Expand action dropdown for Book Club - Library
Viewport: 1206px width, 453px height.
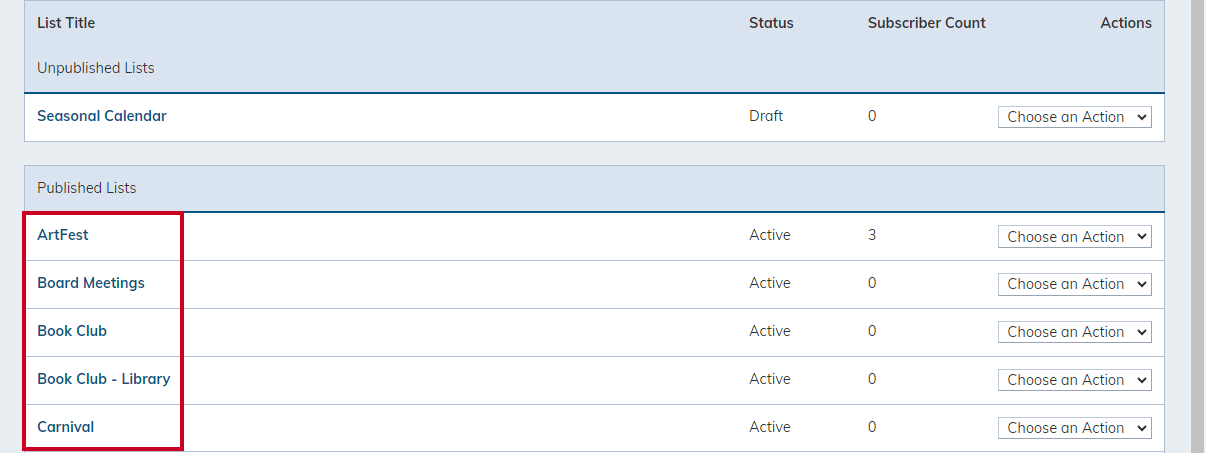1075,380
